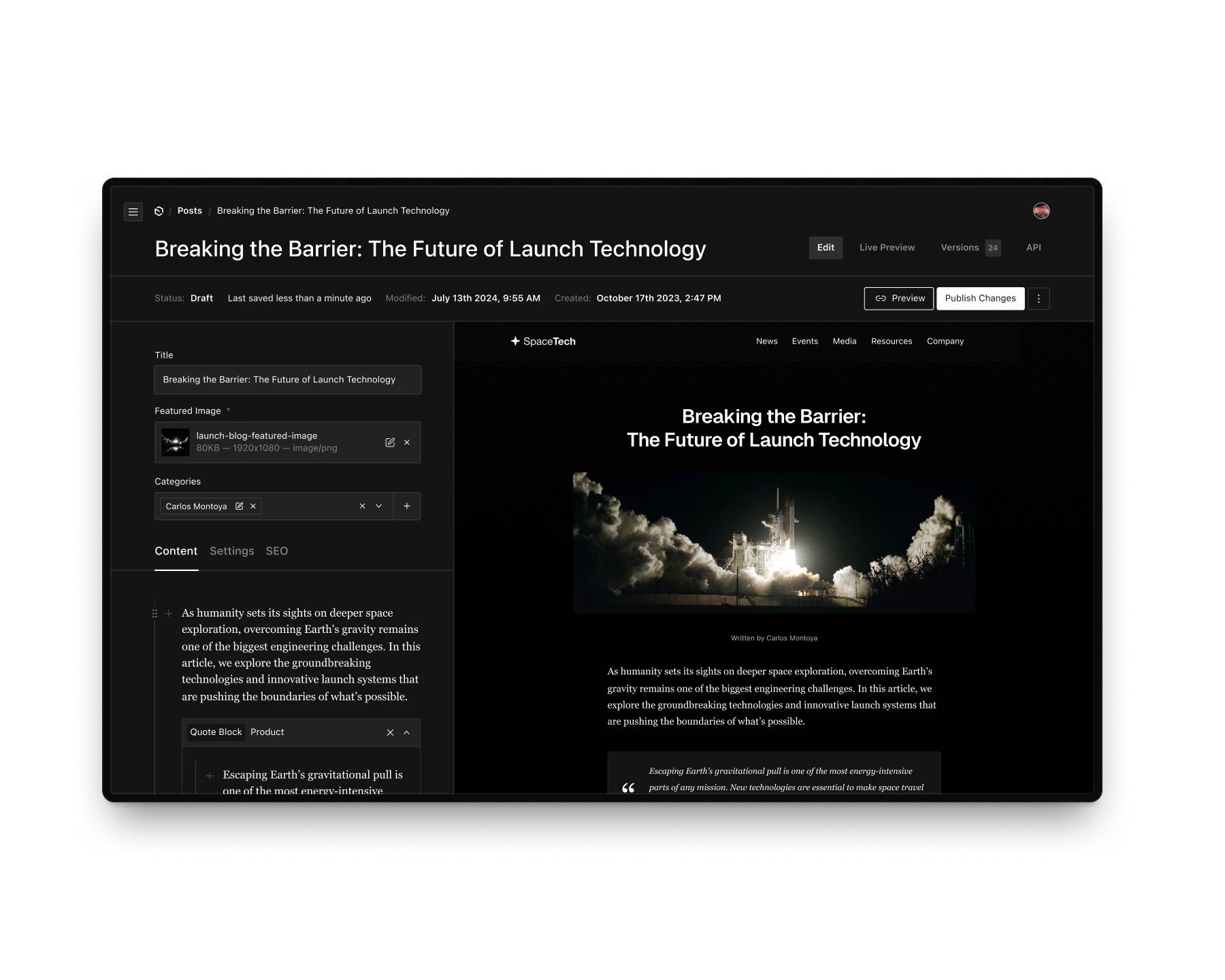
Task: Remove the launch-blog-featured-image with X icon
Action: click(x=406, y=442)
